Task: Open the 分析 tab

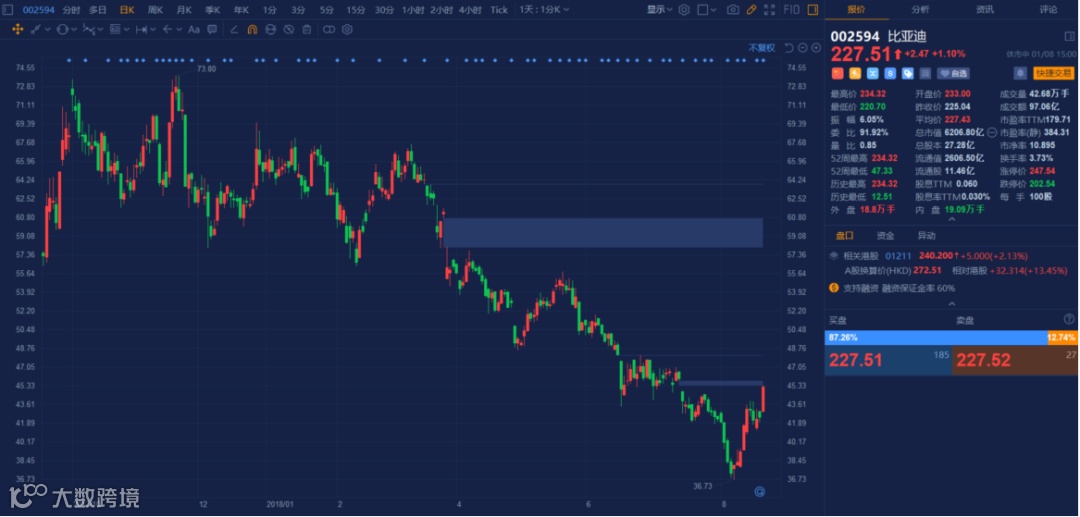Action: (920, 10)
